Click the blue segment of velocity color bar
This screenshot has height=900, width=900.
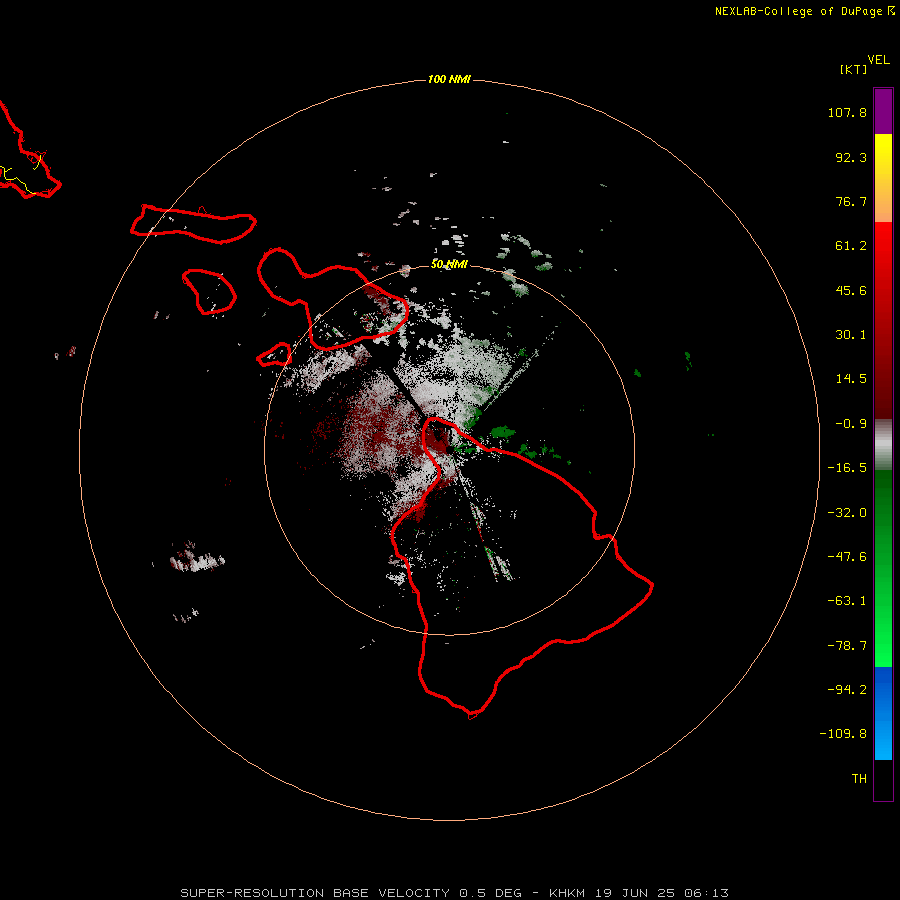(883, 713)
